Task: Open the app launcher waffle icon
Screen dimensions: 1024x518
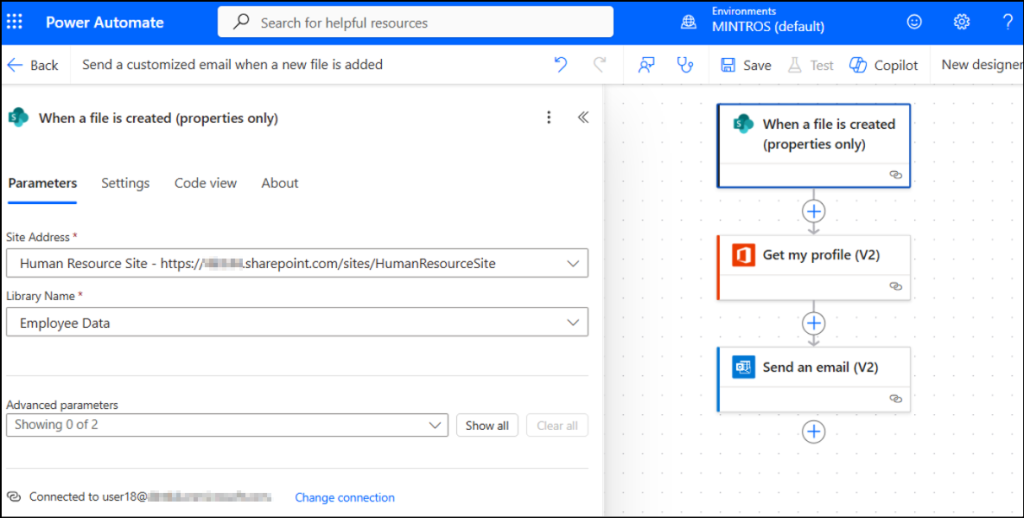Action: [14, 22]
